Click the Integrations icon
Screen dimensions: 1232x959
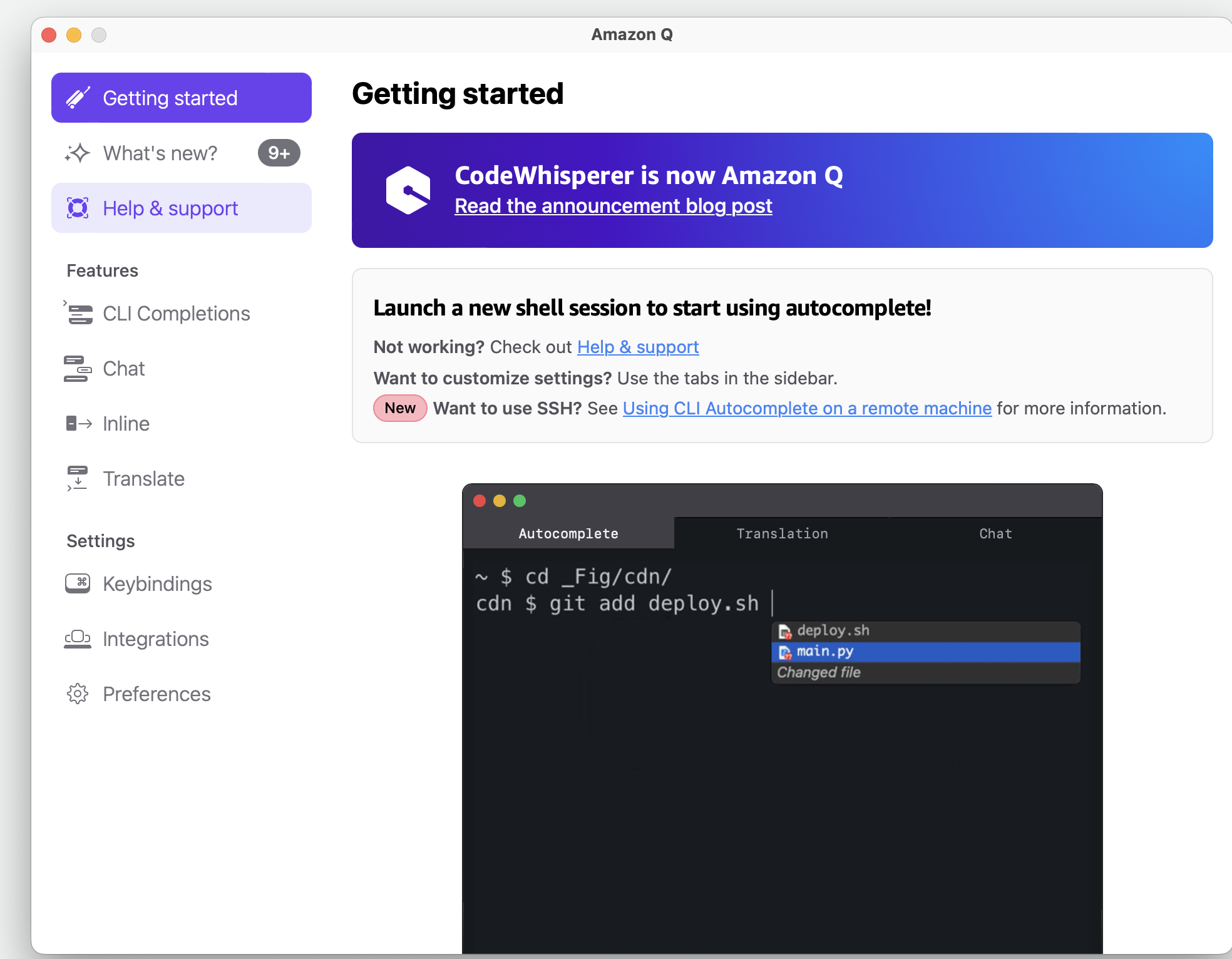(78, 638)
